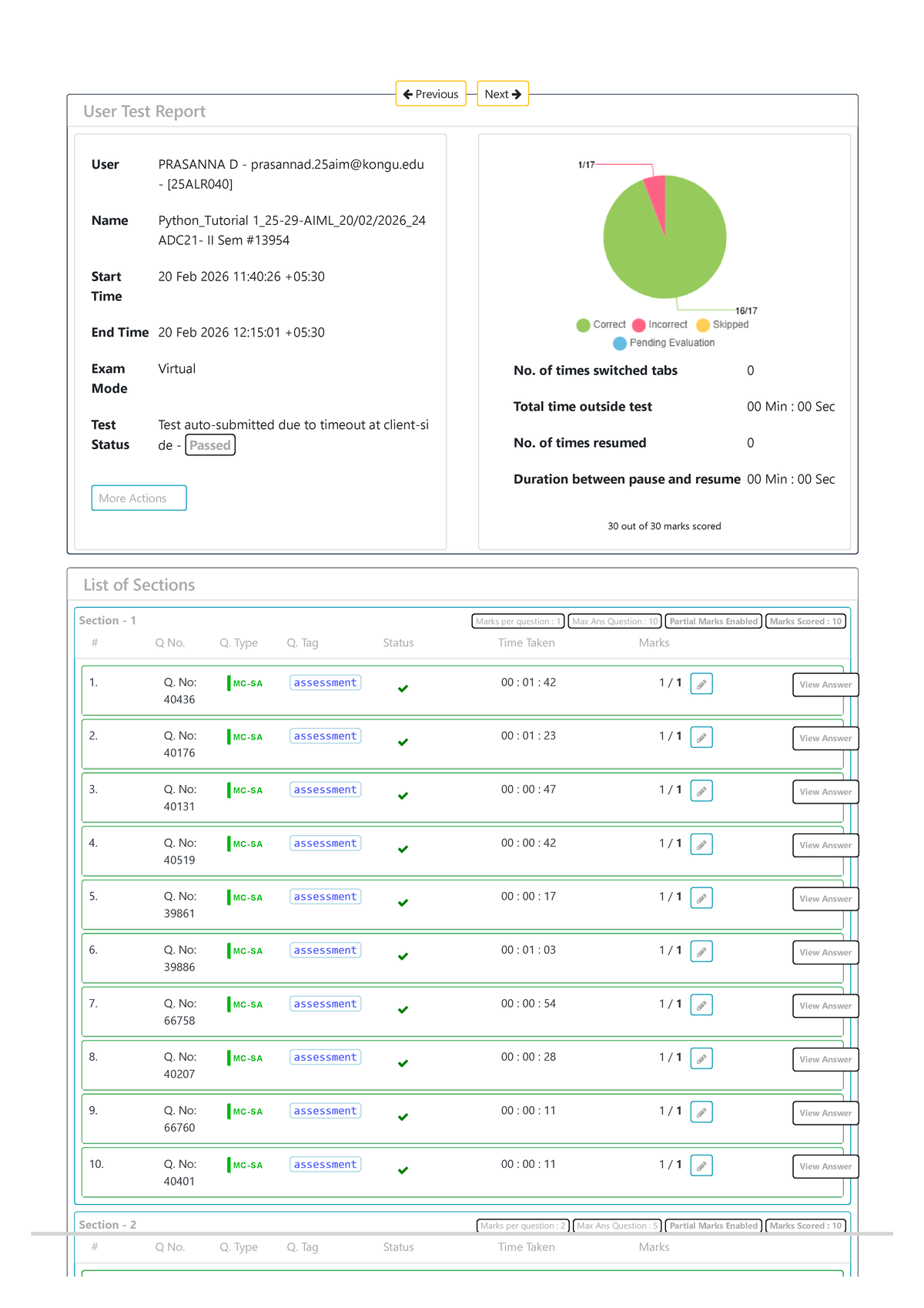View Answer for question 1
Image resolution: width=924 pixels, height=1308 pixels.
[825, 685]
